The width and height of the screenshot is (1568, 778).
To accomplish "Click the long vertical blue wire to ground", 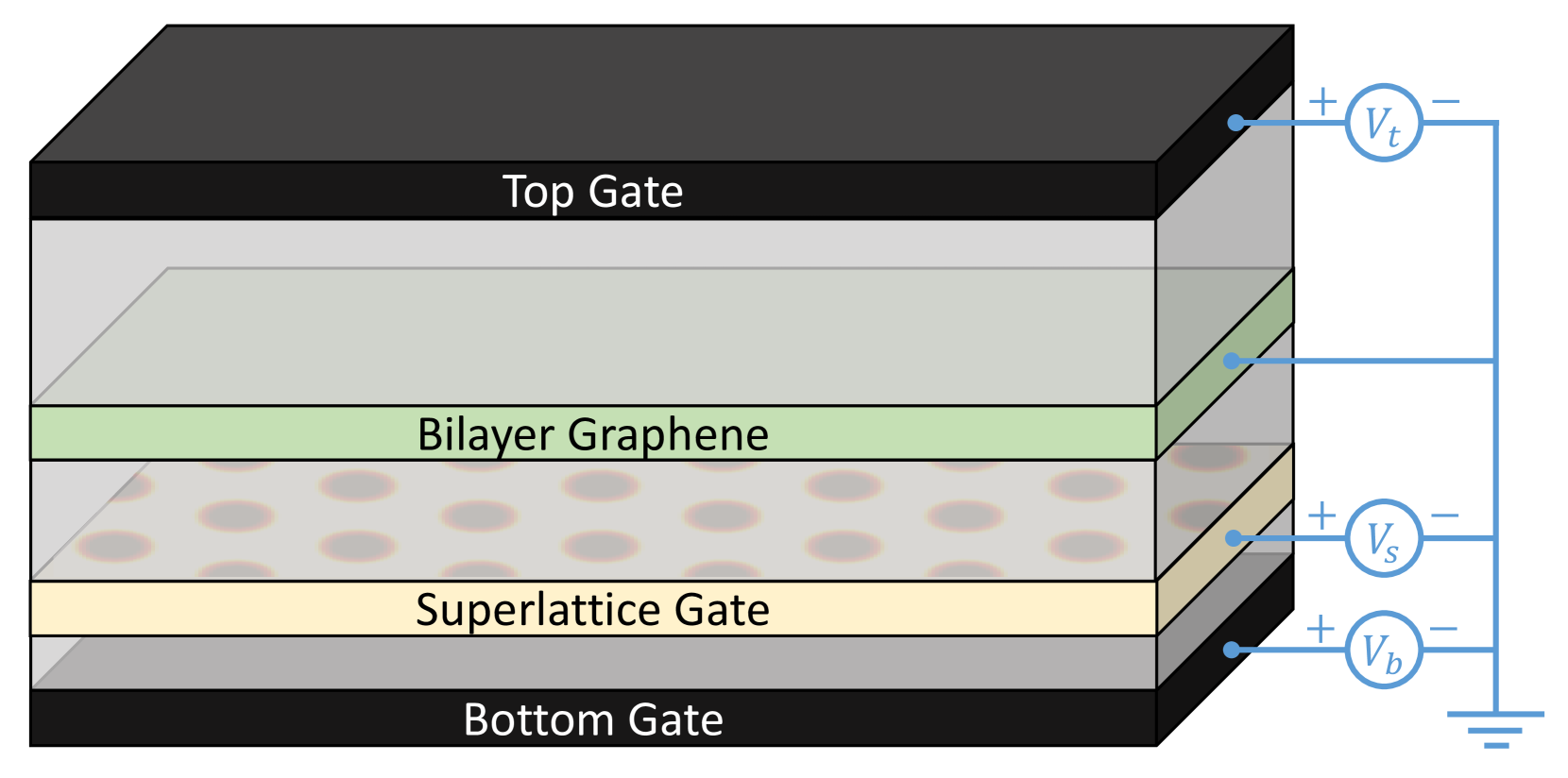I will pyautogui.click(x=1495, y=425).
